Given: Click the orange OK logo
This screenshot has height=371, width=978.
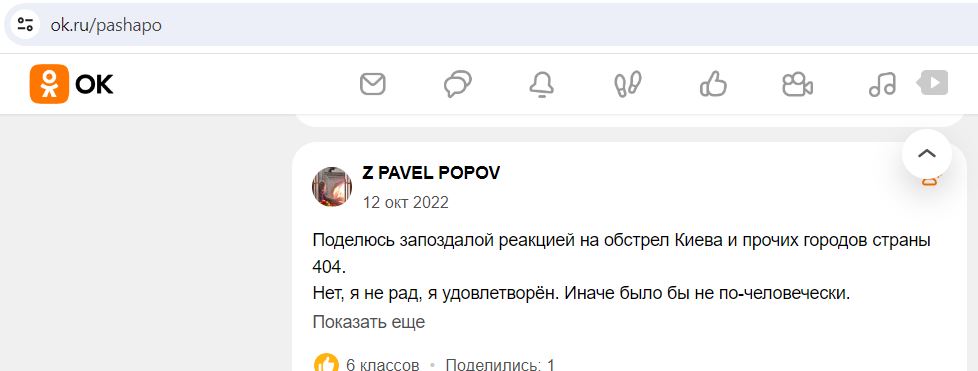Looking at the screenshot, I should (x=71, y=84).
